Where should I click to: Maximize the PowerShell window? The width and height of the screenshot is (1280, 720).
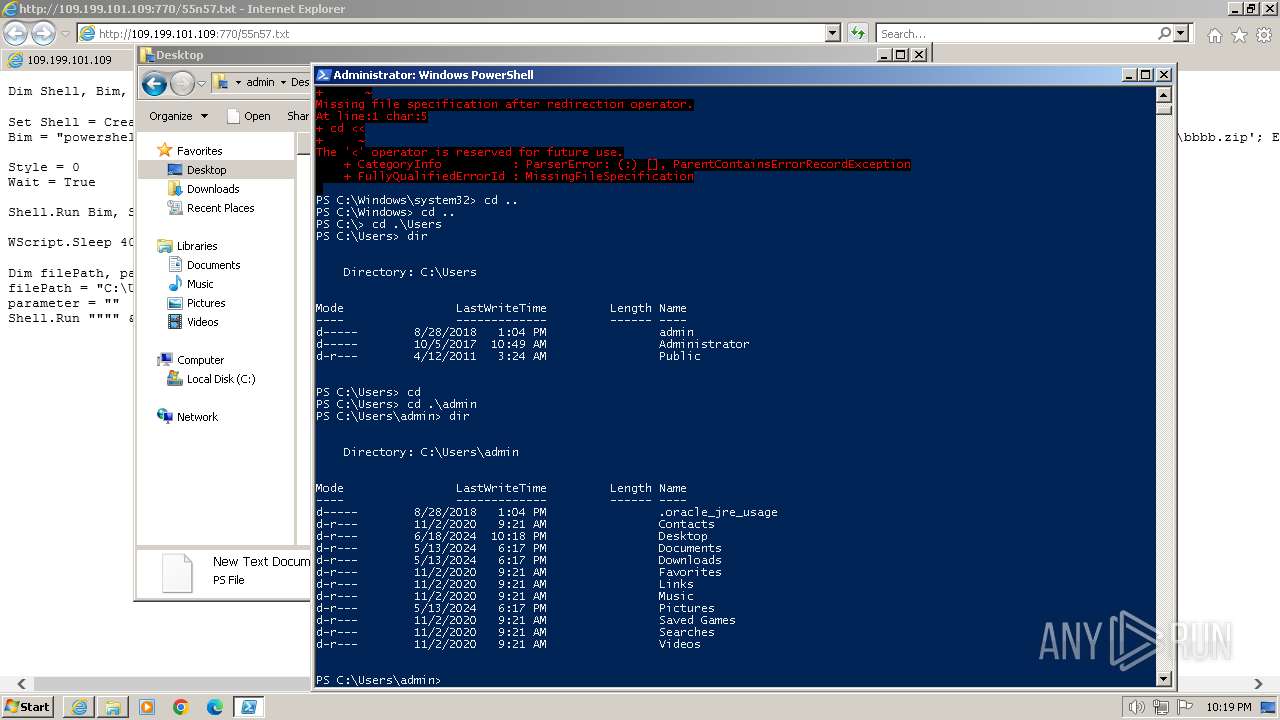(x=1146, y=75)
